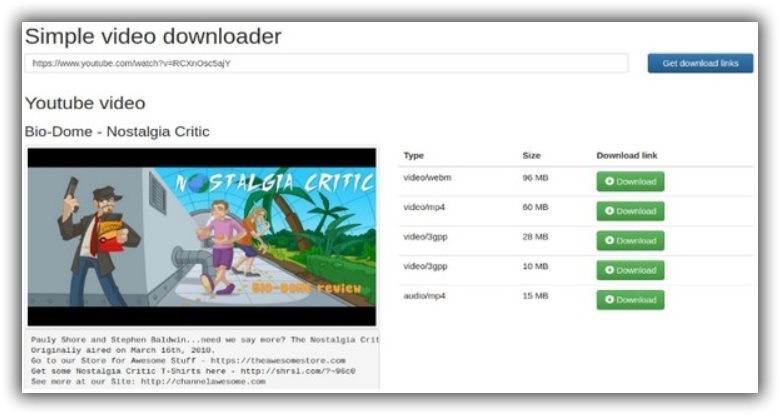Click the '96 MB' size value
This screenshot has width=780, height=415.
pos(535,178)
